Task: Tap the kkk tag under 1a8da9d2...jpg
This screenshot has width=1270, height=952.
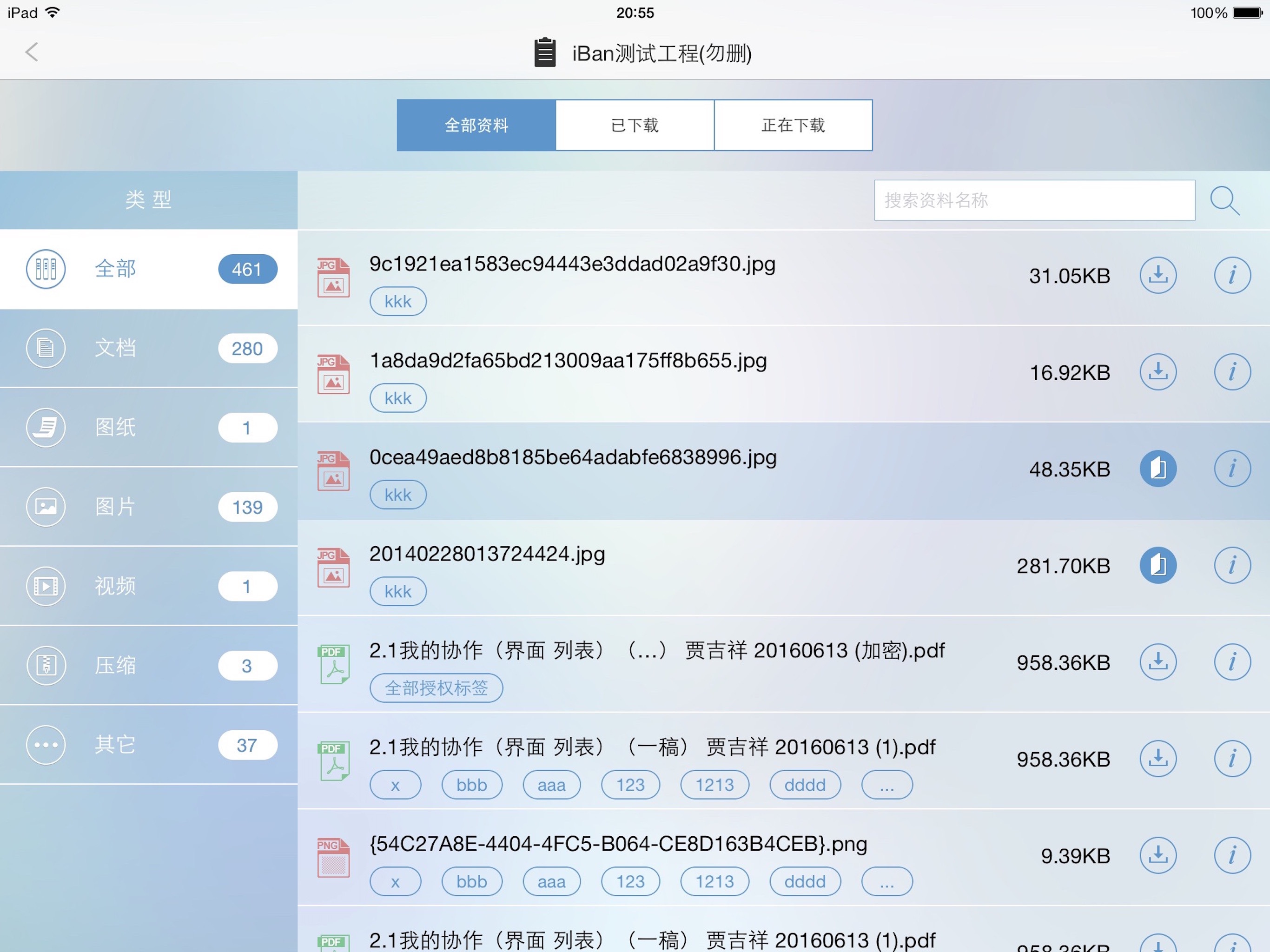Action: tap(398, 398)
